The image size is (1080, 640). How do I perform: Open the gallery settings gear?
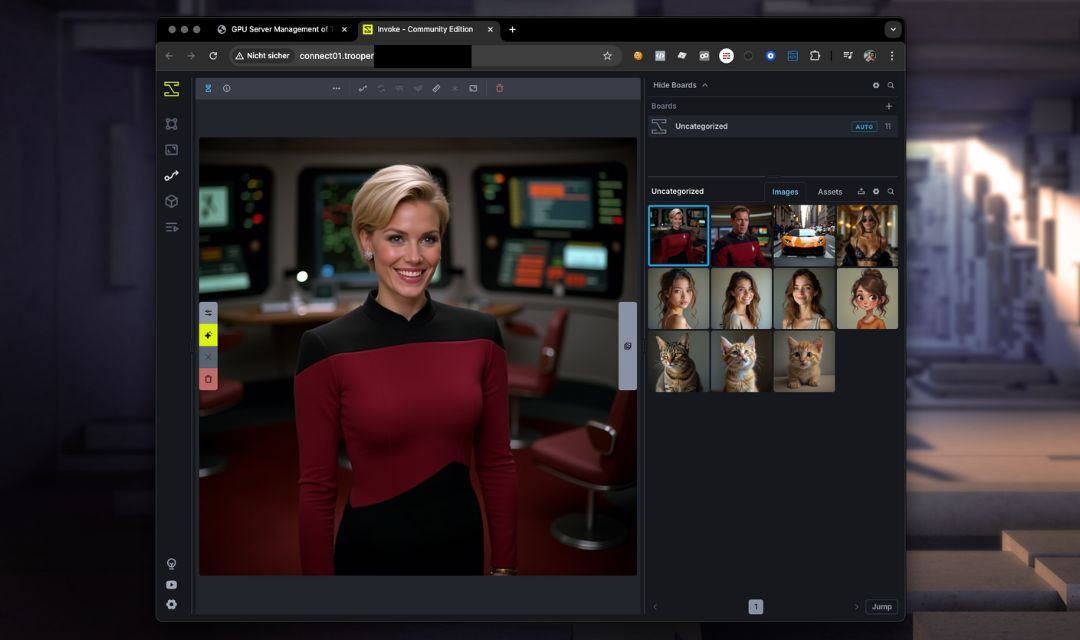pyautogui.click(x=876, y=191)
